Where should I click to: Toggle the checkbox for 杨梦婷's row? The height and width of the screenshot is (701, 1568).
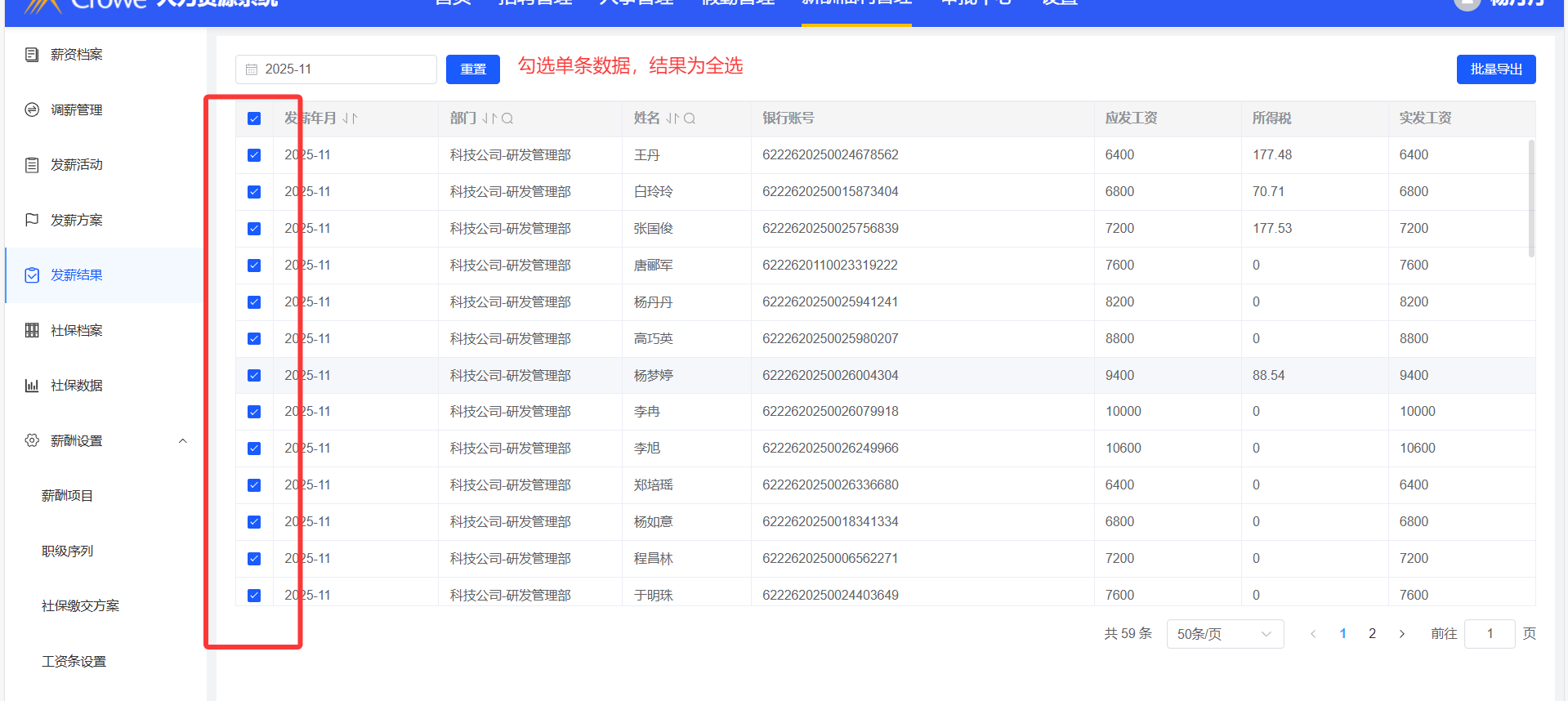254,376
